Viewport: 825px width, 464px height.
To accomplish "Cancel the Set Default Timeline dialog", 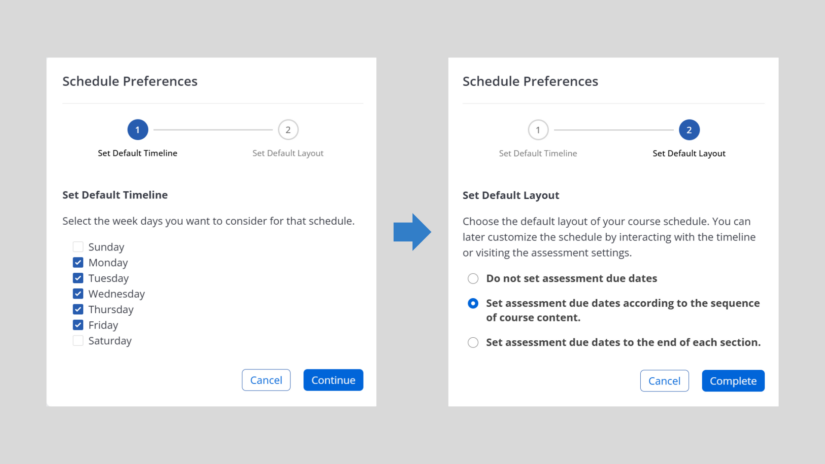I will pyautogui.click(x=266, y=380).
